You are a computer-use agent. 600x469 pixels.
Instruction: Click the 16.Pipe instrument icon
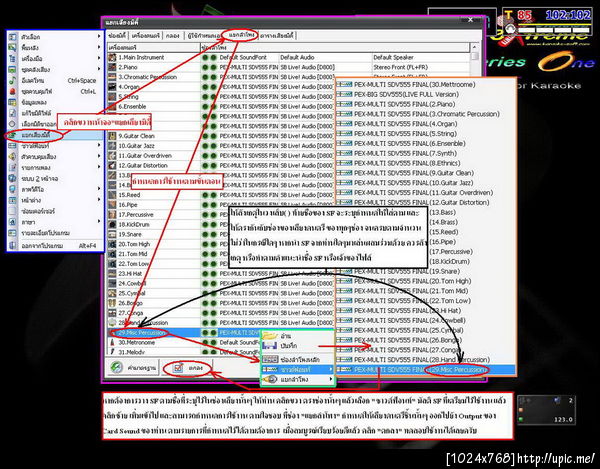pos(112,205)
